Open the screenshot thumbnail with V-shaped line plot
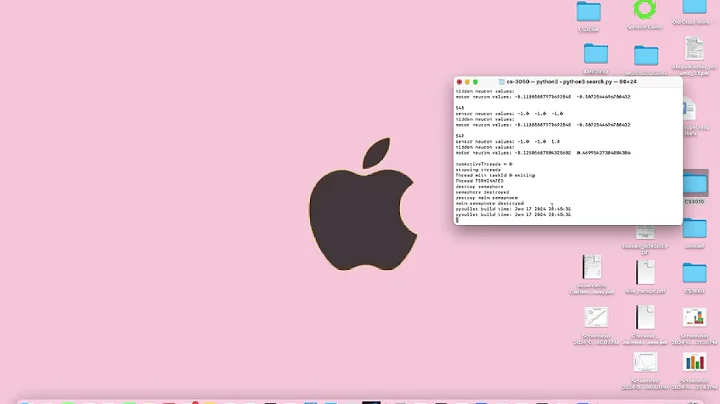The height and width of the screenshot is (404, 720). pos(645,362)
